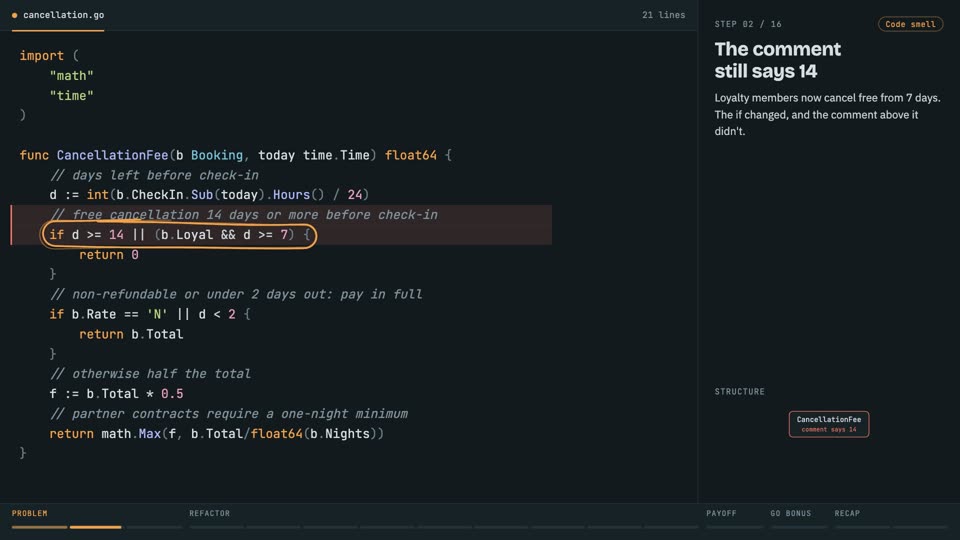Click the 'STEP 02 / 16' indicator
This screenshot has width=960, height=540.
pyautogui.click(x=748, y=24)
